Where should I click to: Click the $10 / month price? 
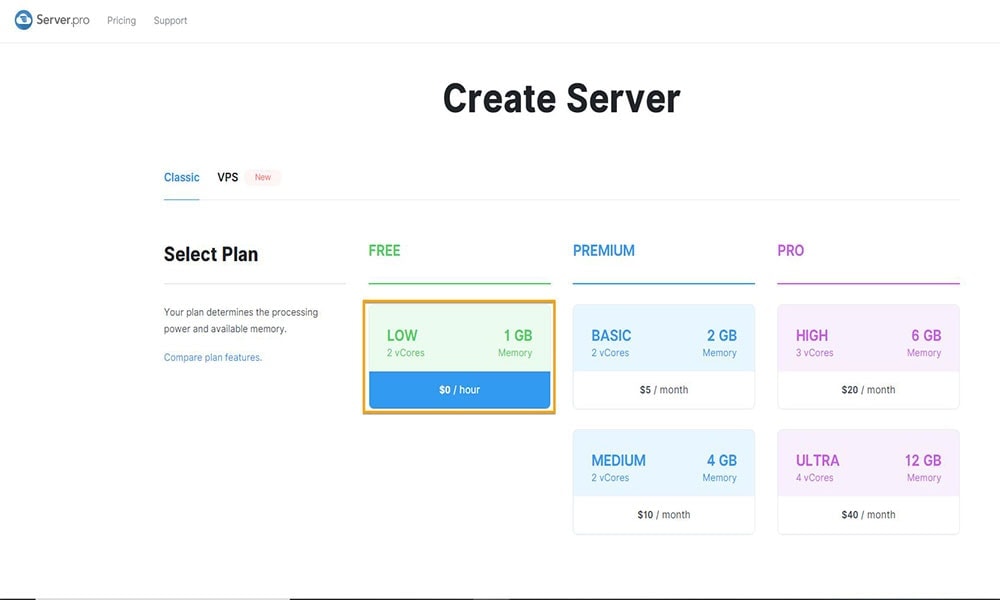pos(663,515)
